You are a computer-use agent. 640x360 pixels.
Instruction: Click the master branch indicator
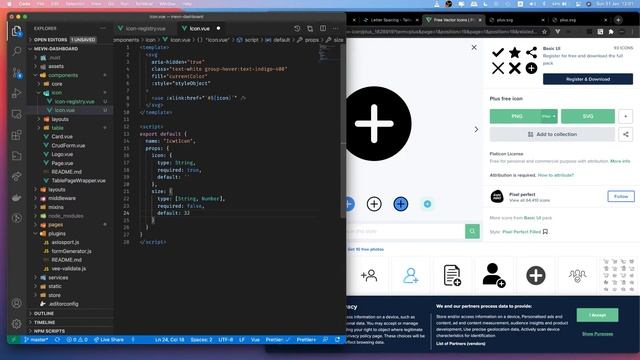coord(36,340)
